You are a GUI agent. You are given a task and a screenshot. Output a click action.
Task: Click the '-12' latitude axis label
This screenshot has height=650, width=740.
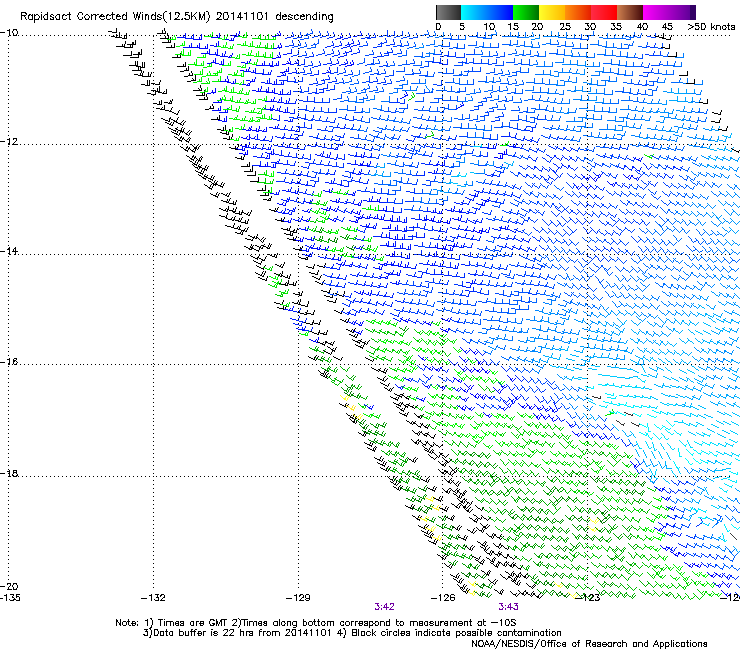pyautogui.click(x=9, y=142)
